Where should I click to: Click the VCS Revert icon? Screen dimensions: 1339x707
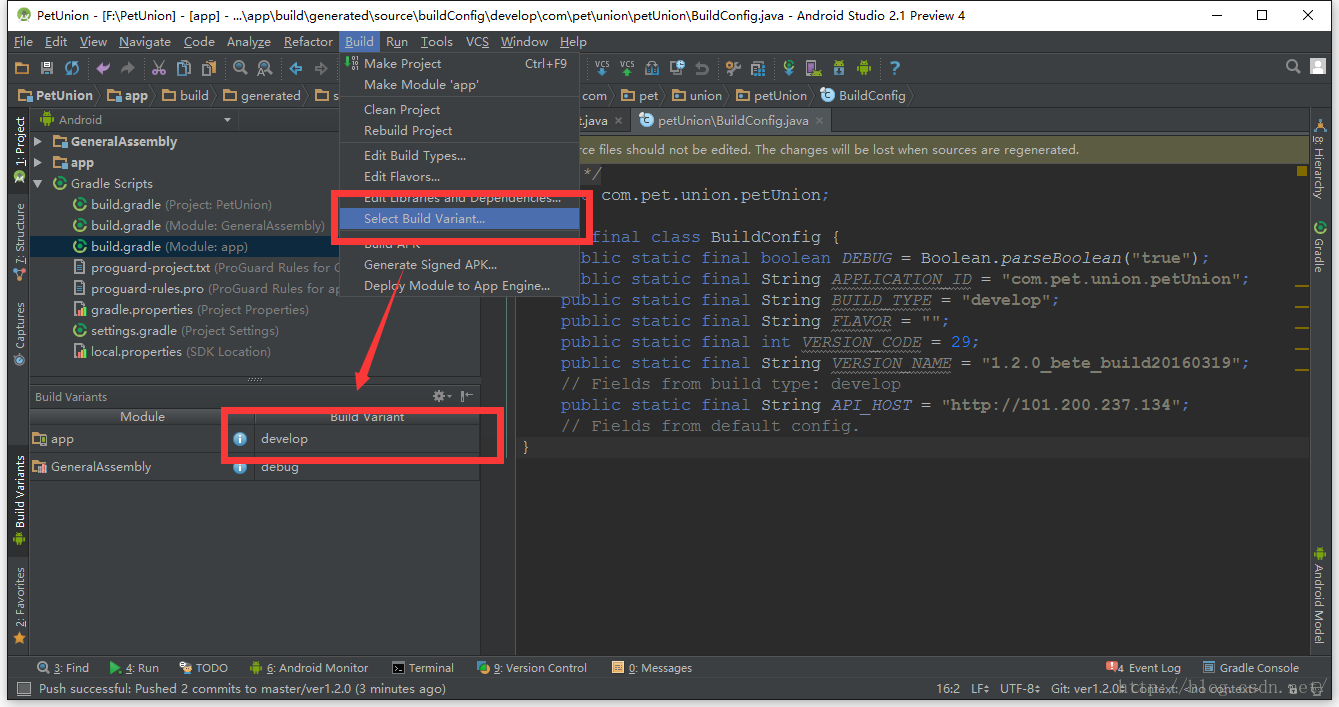pos(702,68)
